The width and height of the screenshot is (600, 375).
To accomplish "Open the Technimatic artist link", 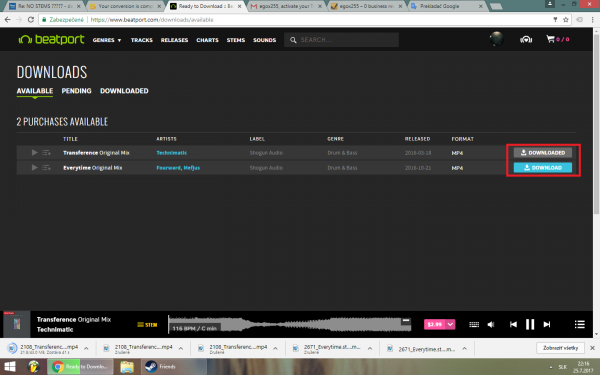I will 172,153.
